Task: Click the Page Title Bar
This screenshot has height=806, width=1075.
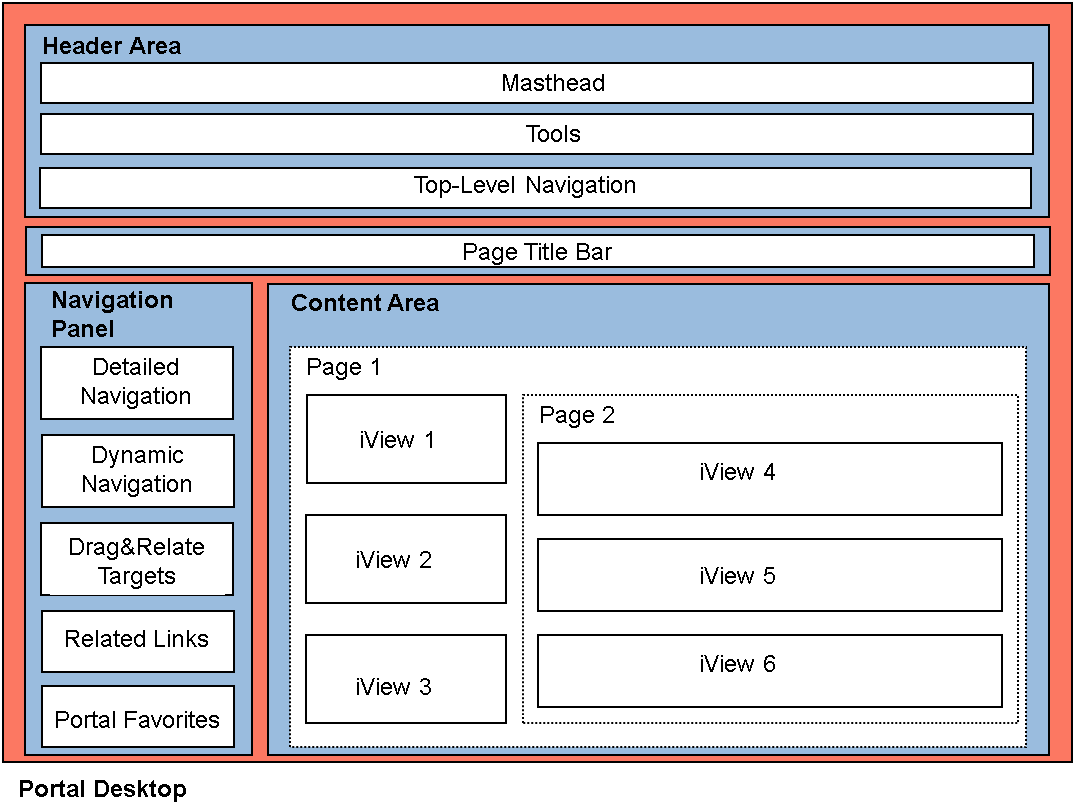Action: pos(537,252)
